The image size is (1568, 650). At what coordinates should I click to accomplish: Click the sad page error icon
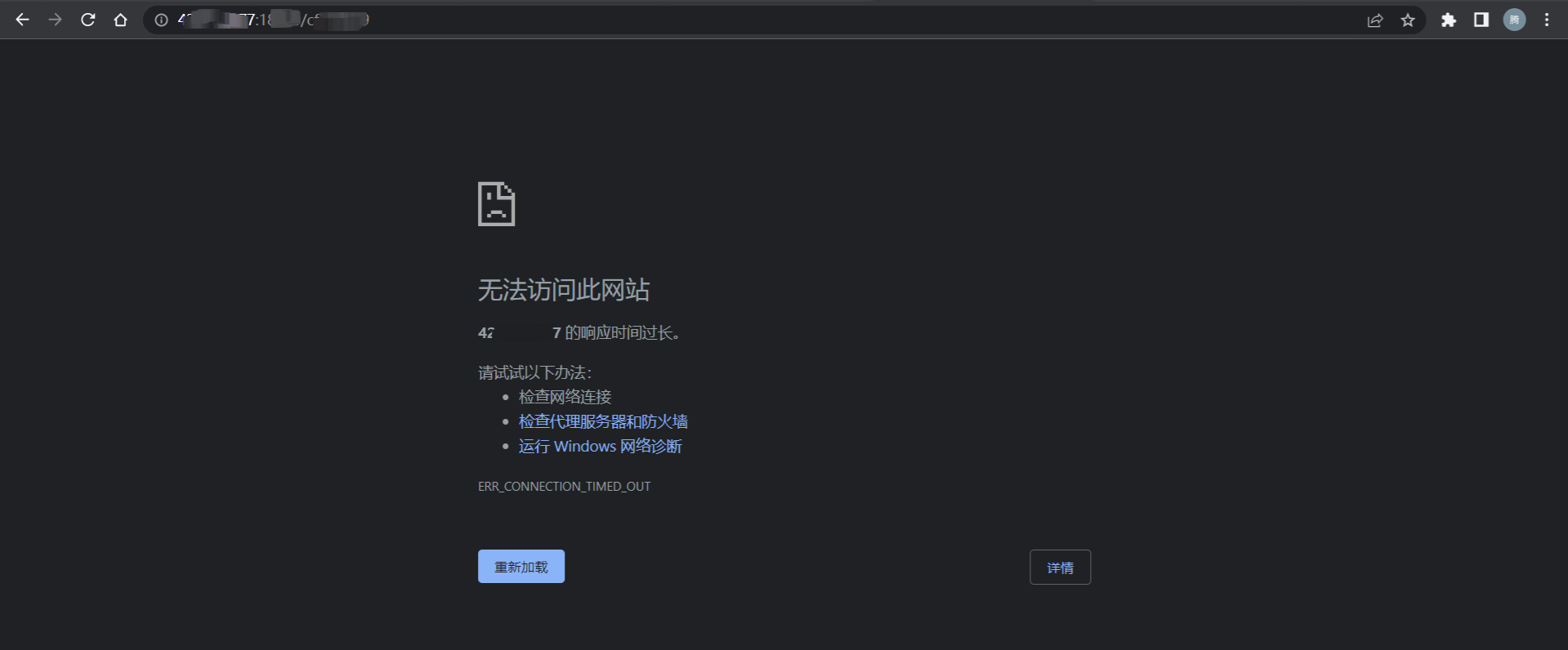496,204
